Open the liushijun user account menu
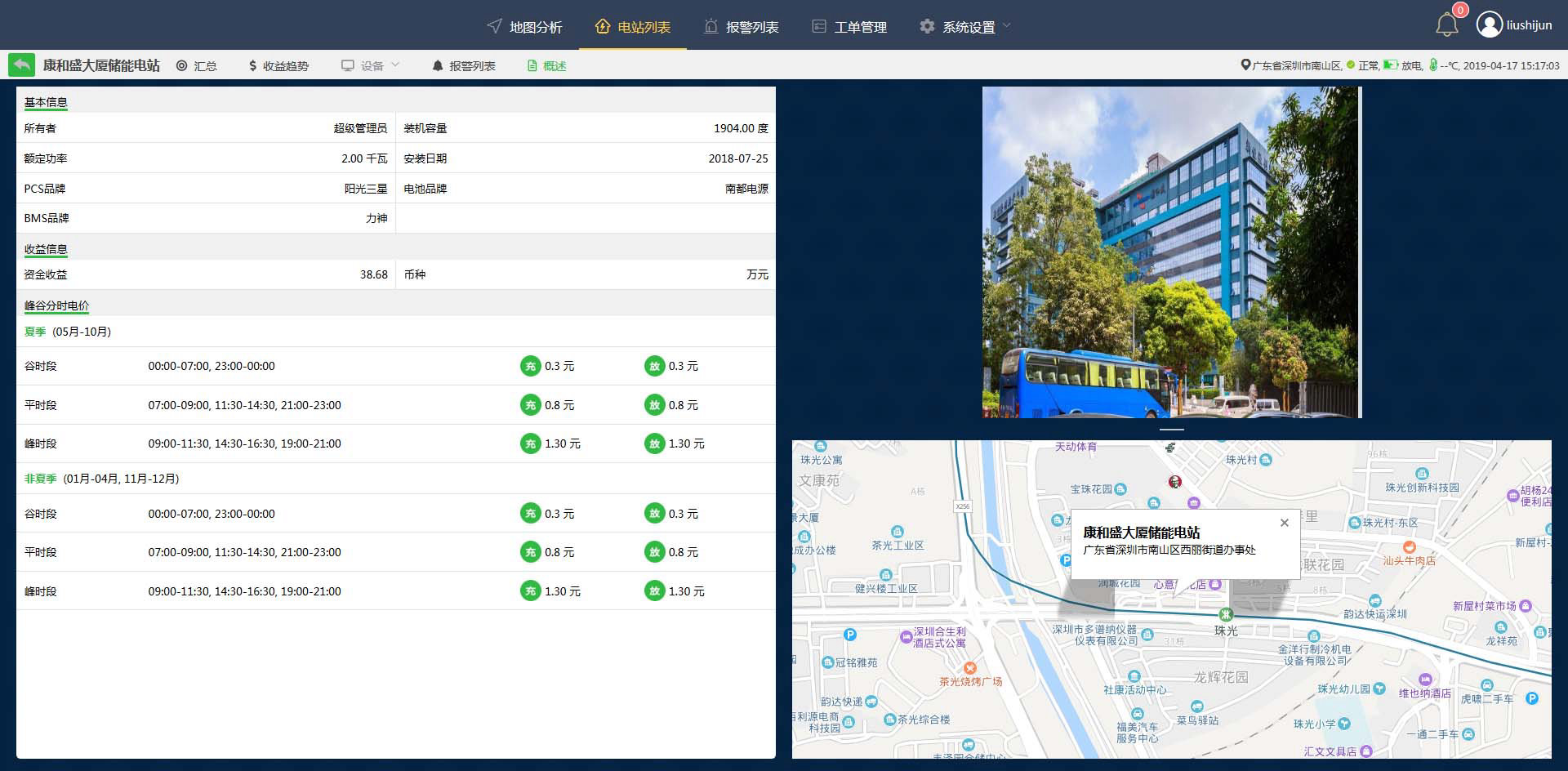Image resolution: width=1568 pixels, height=771 pixels. (x=1529, y=25)
